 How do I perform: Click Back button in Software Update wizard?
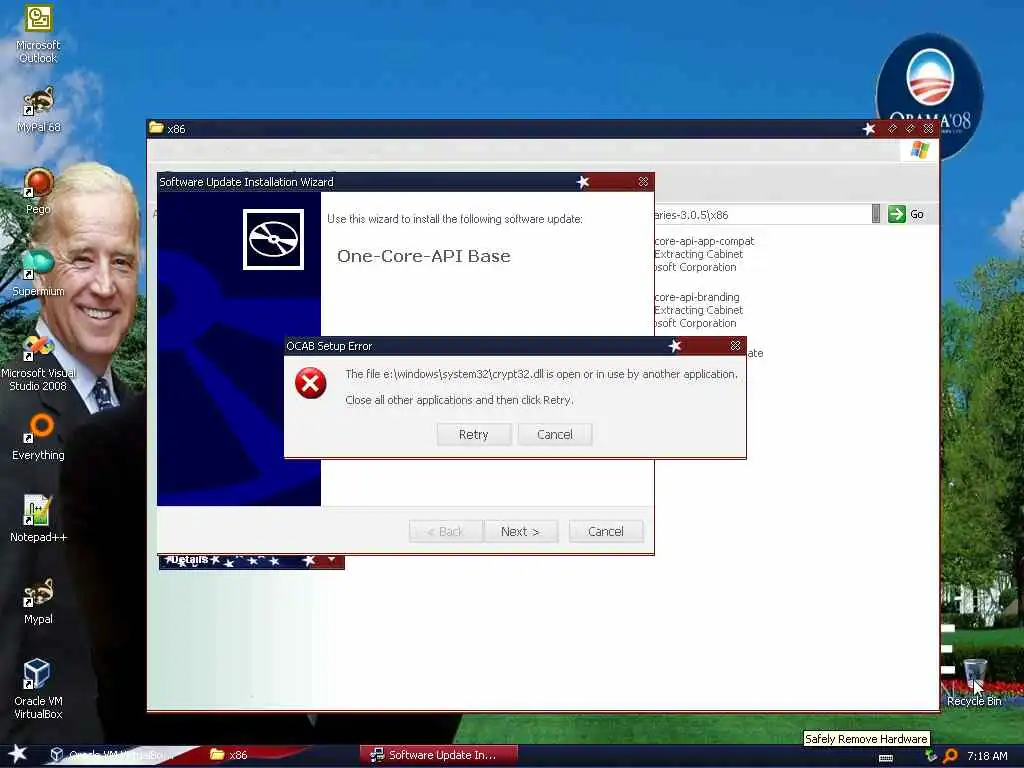(446, 531)
